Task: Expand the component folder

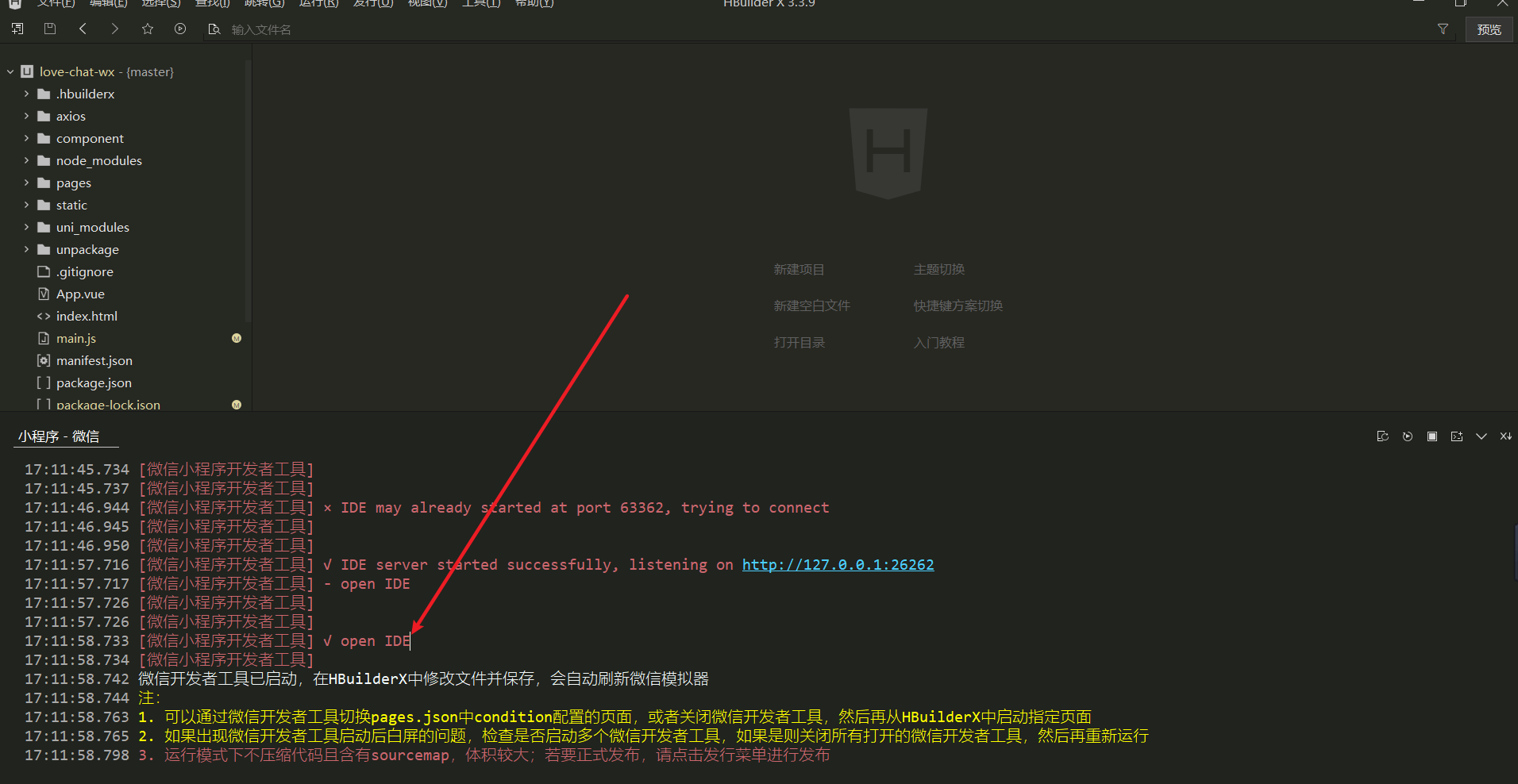Action: [x=26, y=138]
